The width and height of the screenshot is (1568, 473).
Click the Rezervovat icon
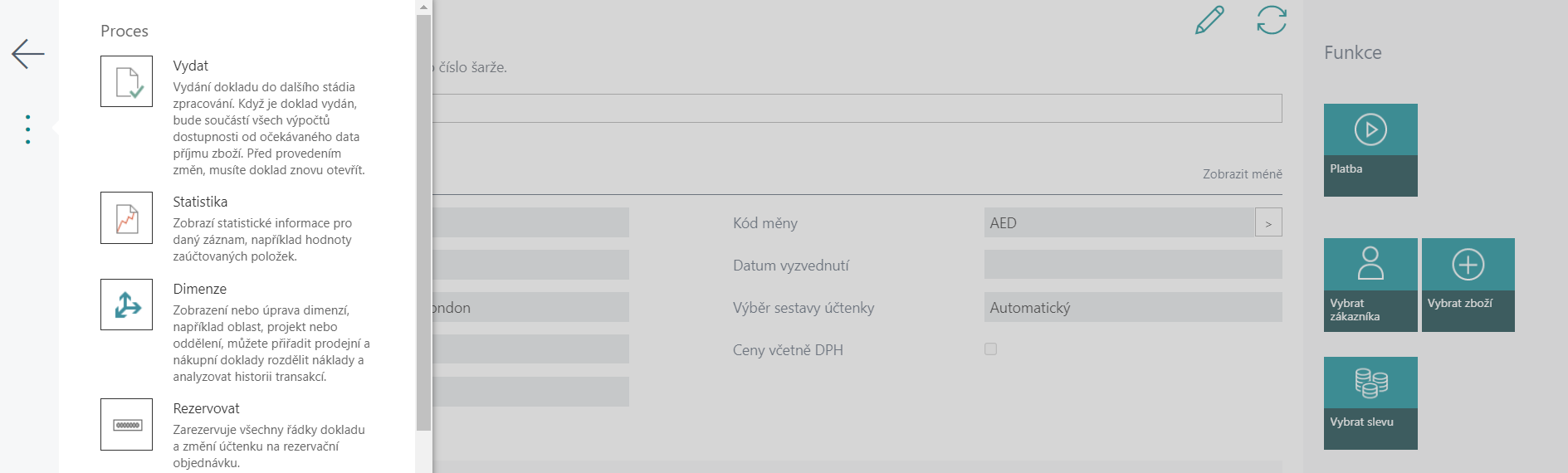126,424
